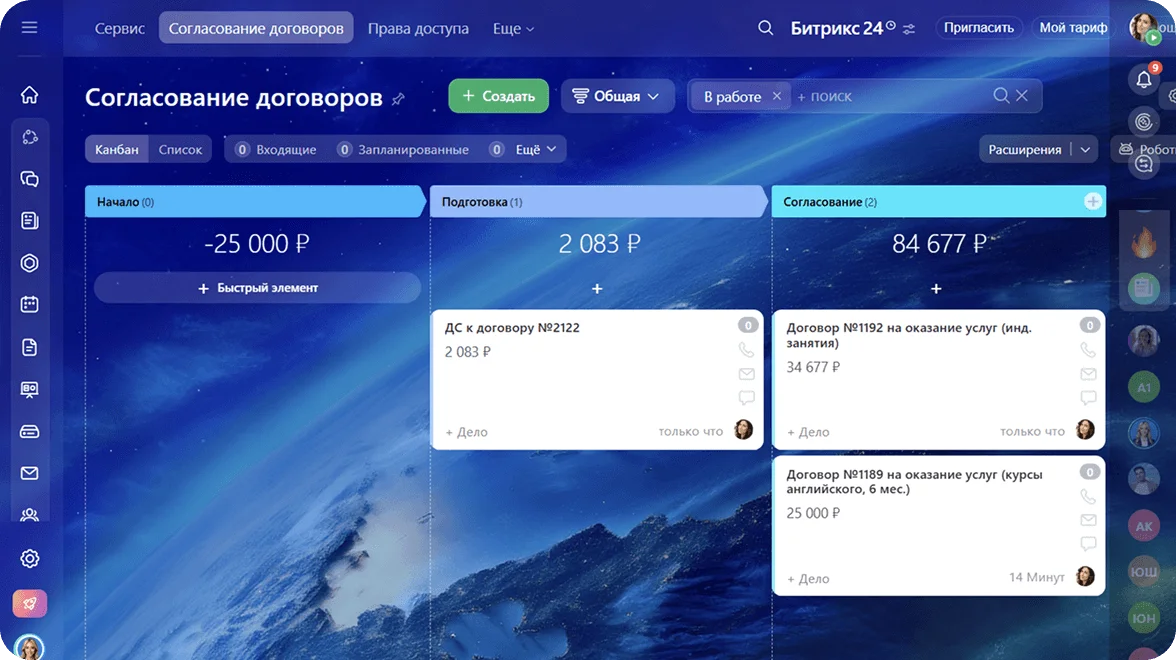
Task: Open the notifications bell with red badge
Action: tap(1143, 78)
